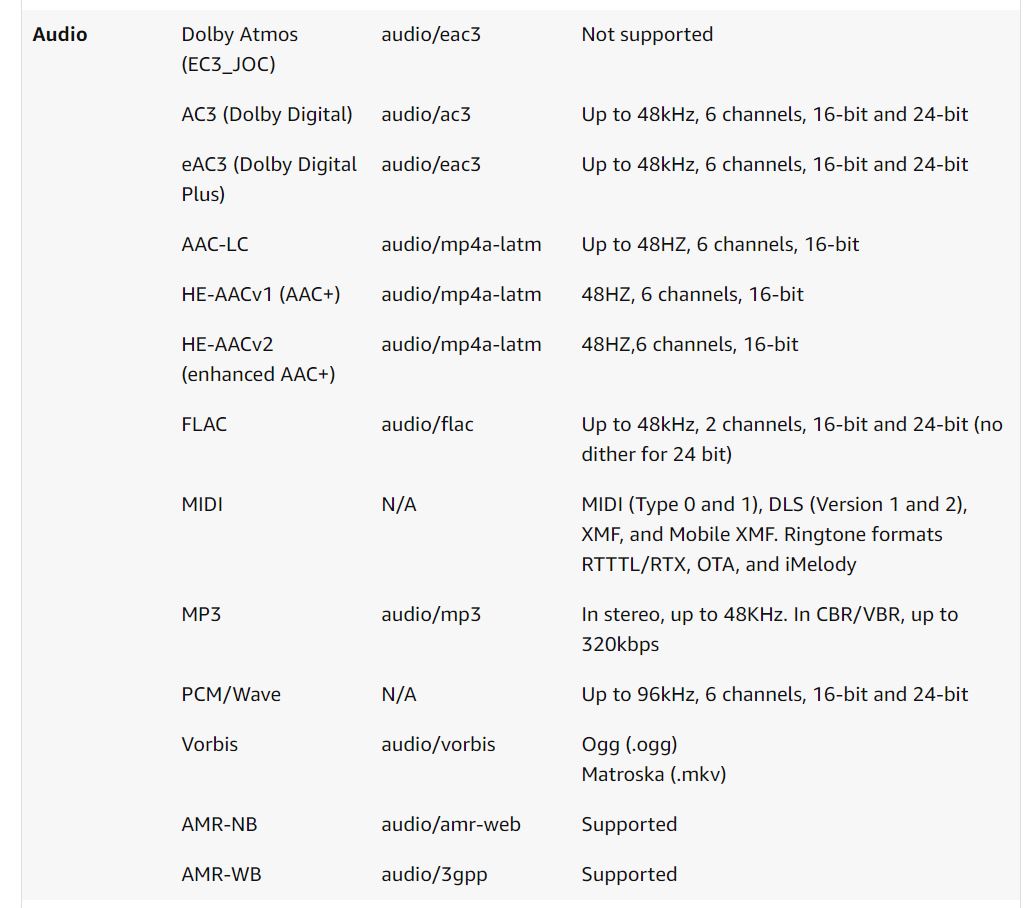This screenshot has width=1029, height=908.
Task: Click the HE-AACv1 (AAC+) format name
Action: [261, 294]
